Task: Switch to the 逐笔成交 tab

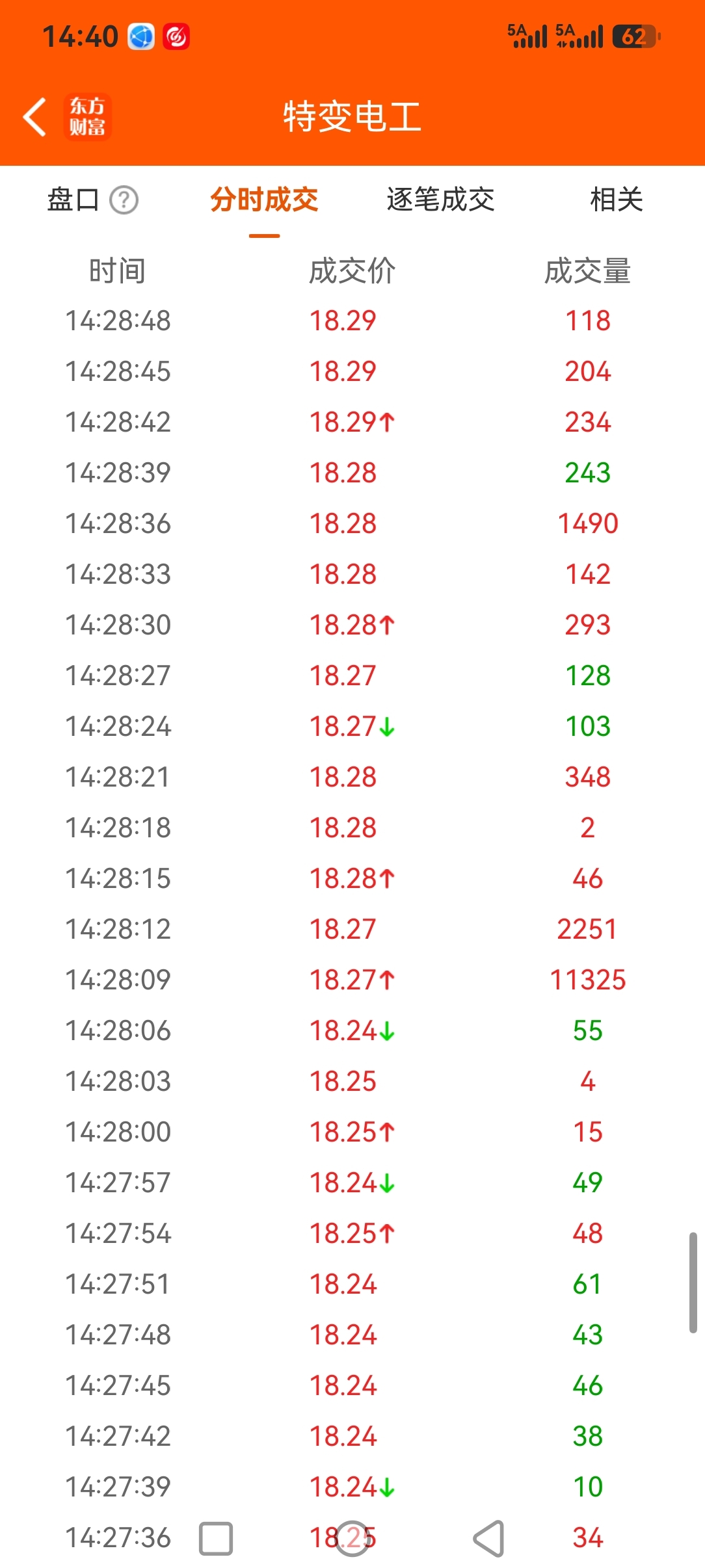Action: (440, 200)
